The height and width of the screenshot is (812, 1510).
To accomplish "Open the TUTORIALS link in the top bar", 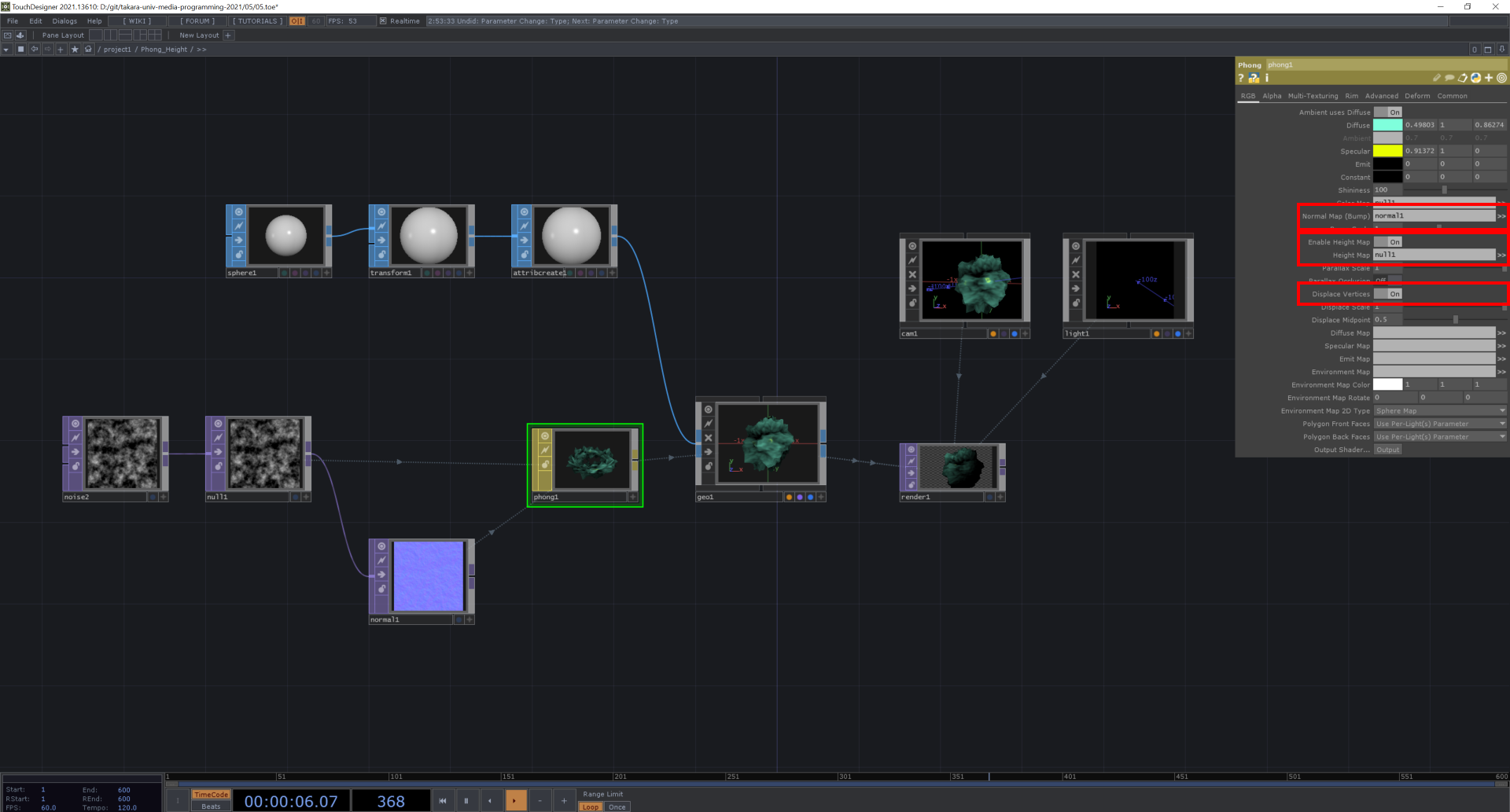I will [257, 21].
